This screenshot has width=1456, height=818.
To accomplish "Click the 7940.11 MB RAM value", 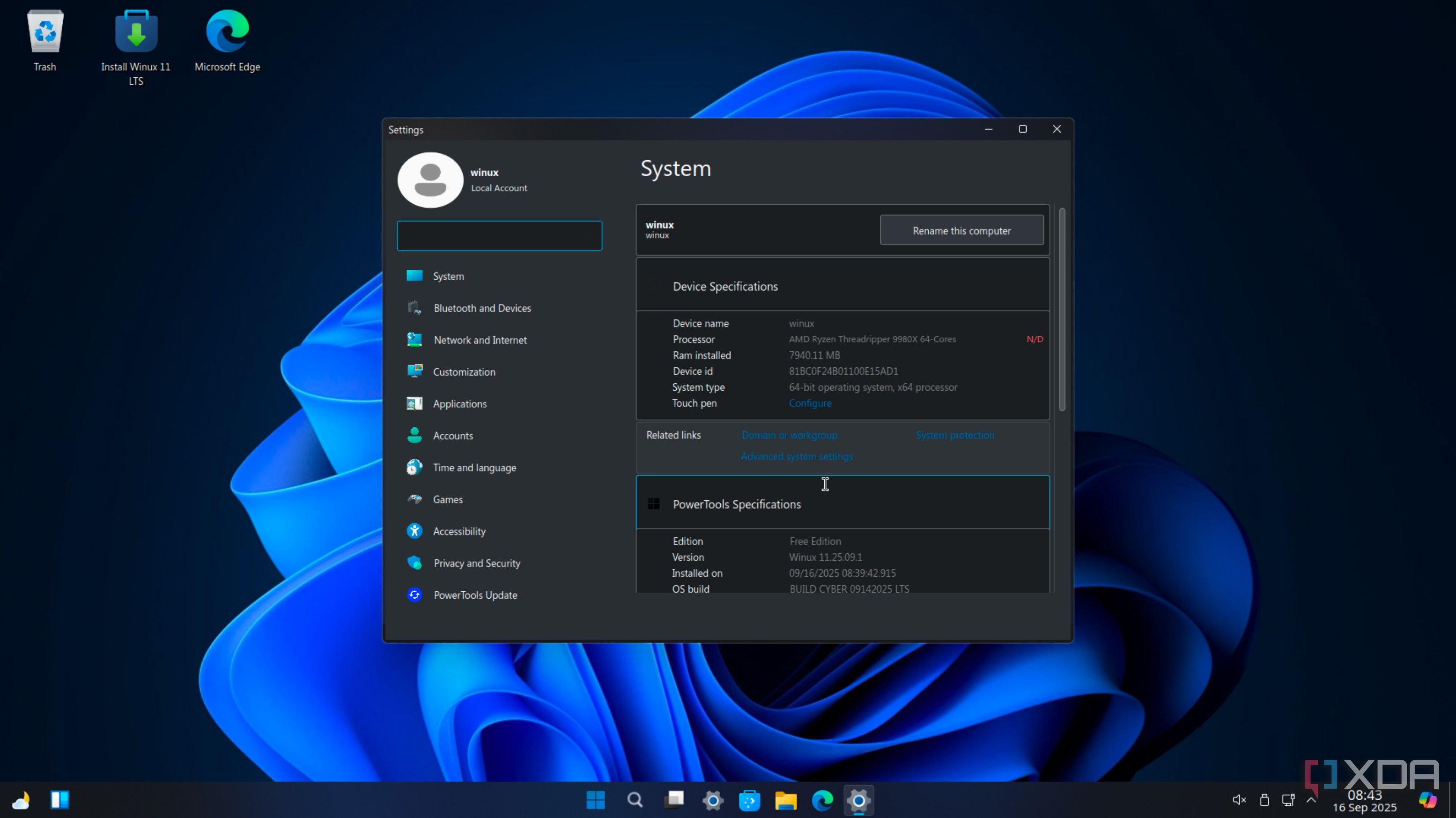I will click(814, 355).
